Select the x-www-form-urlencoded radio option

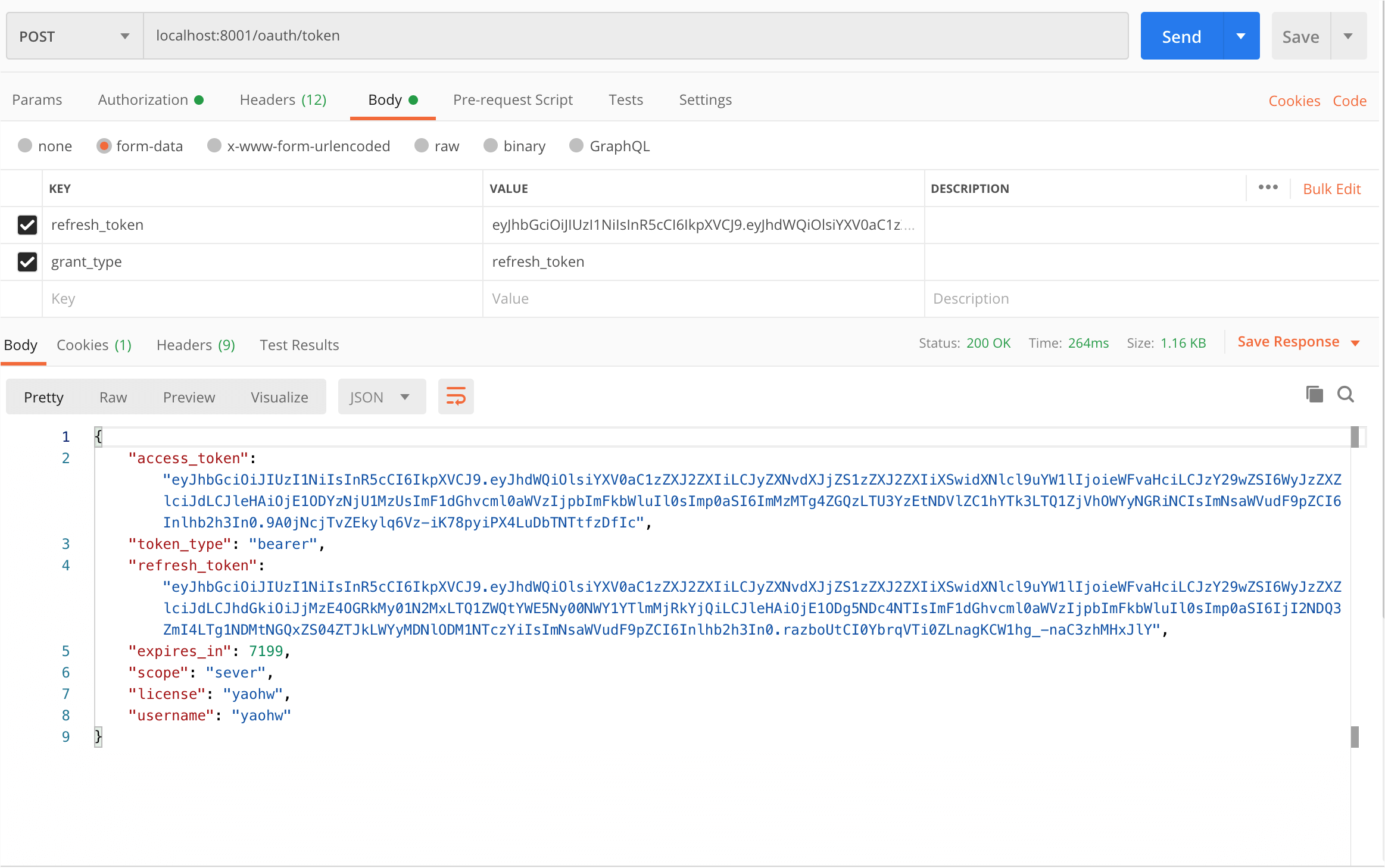(x=214, y=146)
